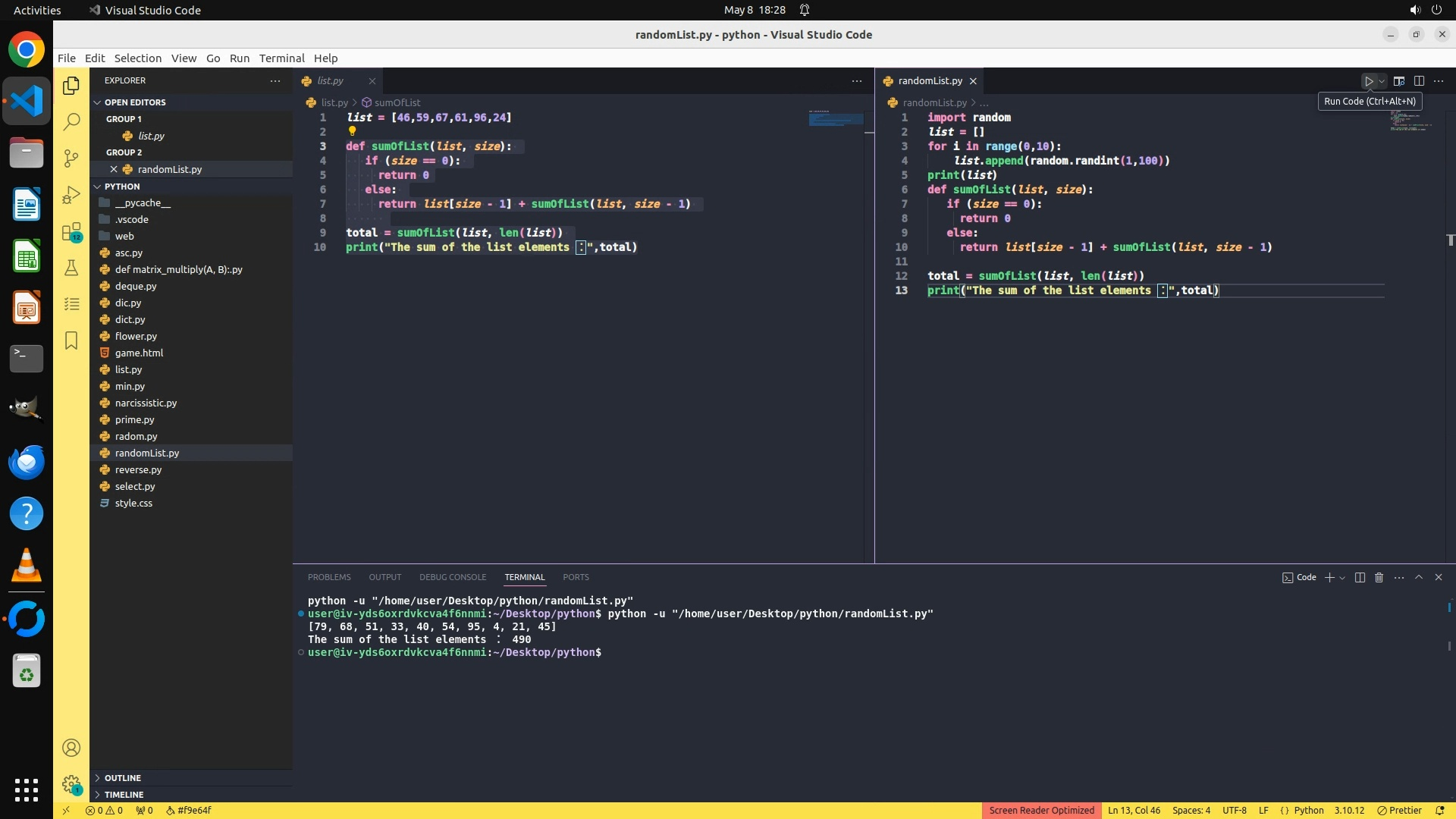This screenshot has height=819, width=1456.
Task: Collapse the OPEN EDITORS section
Action: click(x=135, y=102)
